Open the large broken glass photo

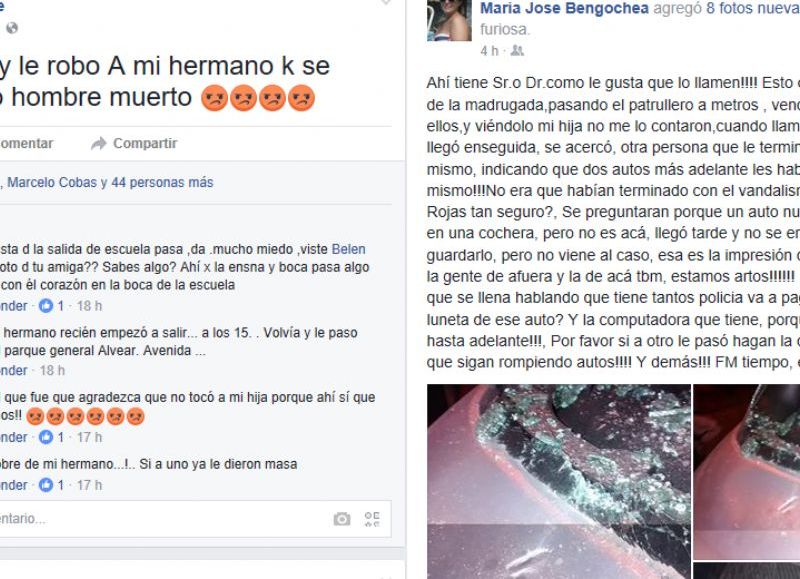pos(559,482)
